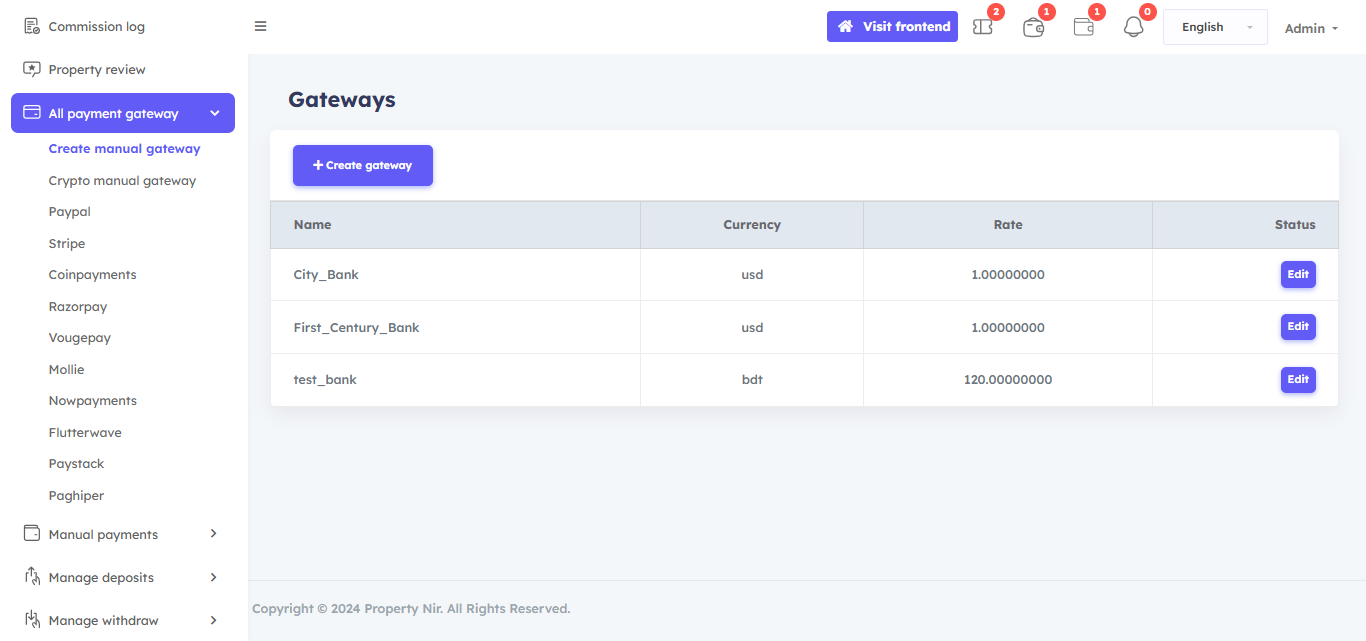Expand the Manual payments chevron
1366x641 pixels.
click(213, 534)
